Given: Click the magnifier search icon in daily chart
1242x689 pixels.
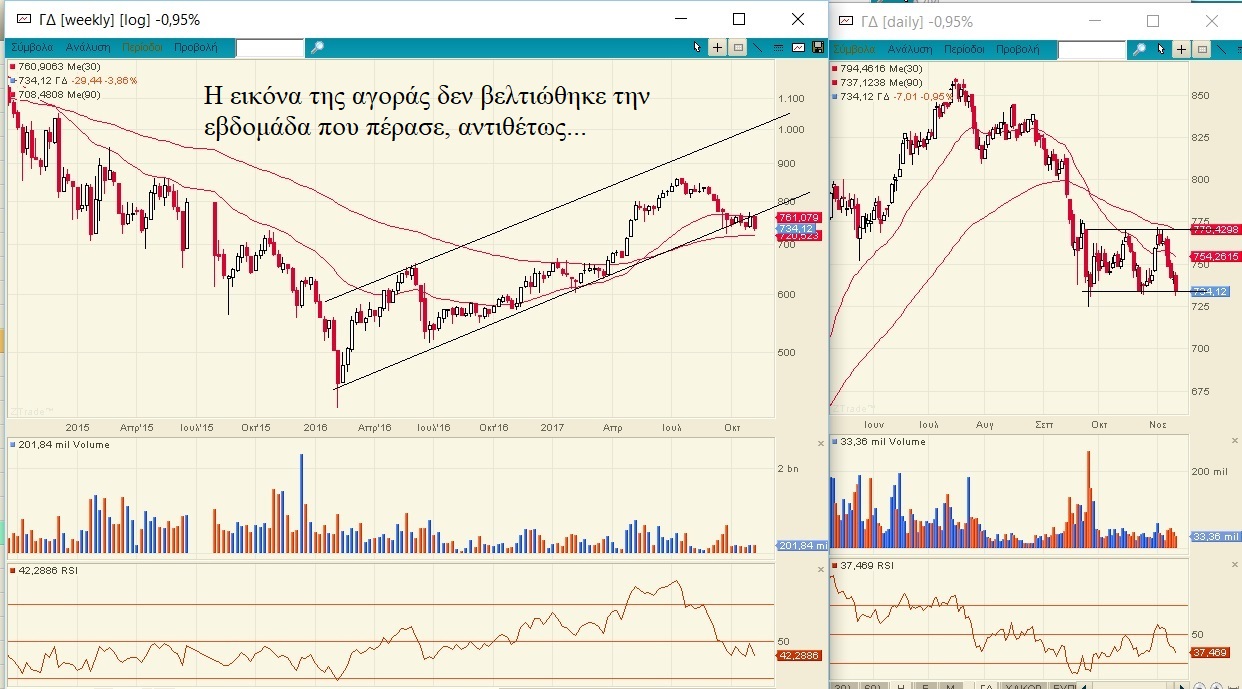Looking at the screenshot, I should pyautogui.click(x=1139, y=49).
